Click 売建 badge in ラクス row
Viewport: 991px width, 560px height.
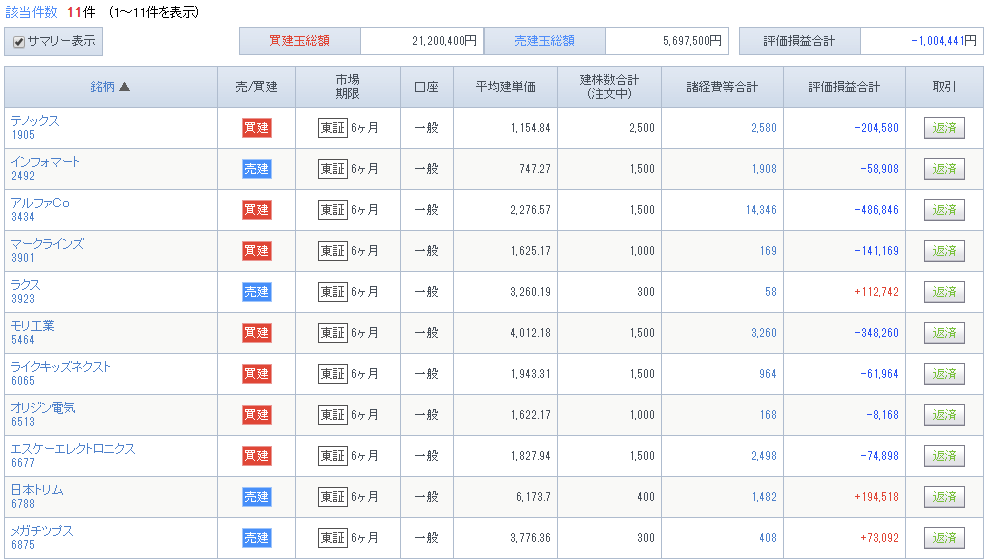pyautogui.click(x=257, y=292)
